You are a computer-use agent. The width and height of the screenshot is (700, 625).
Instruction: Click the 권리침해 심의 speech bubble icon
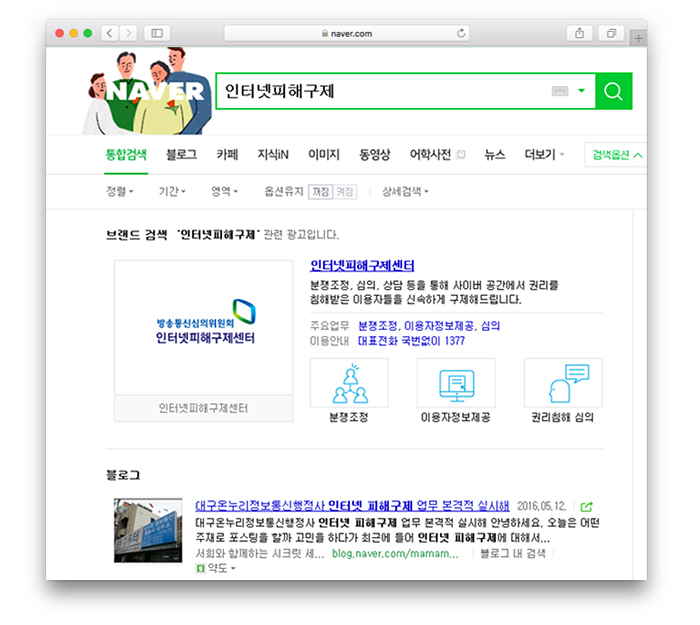coord(563,383)
